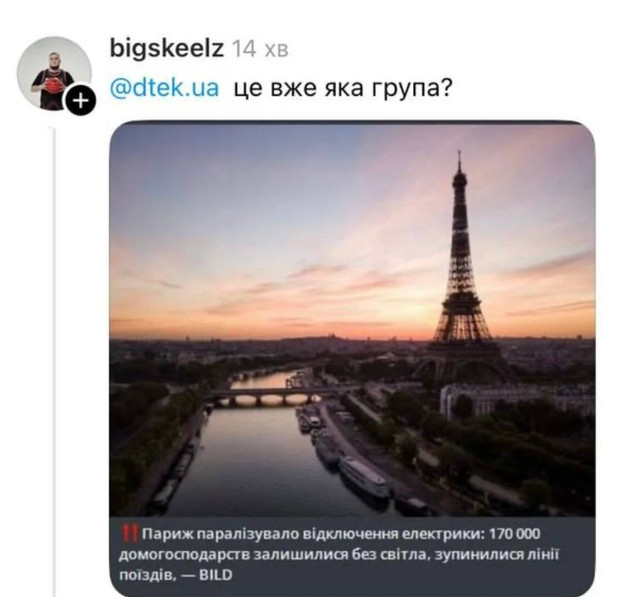Click the tree-lined left riverbank
Screen dimensions: 640x597
tap(150, 440)
